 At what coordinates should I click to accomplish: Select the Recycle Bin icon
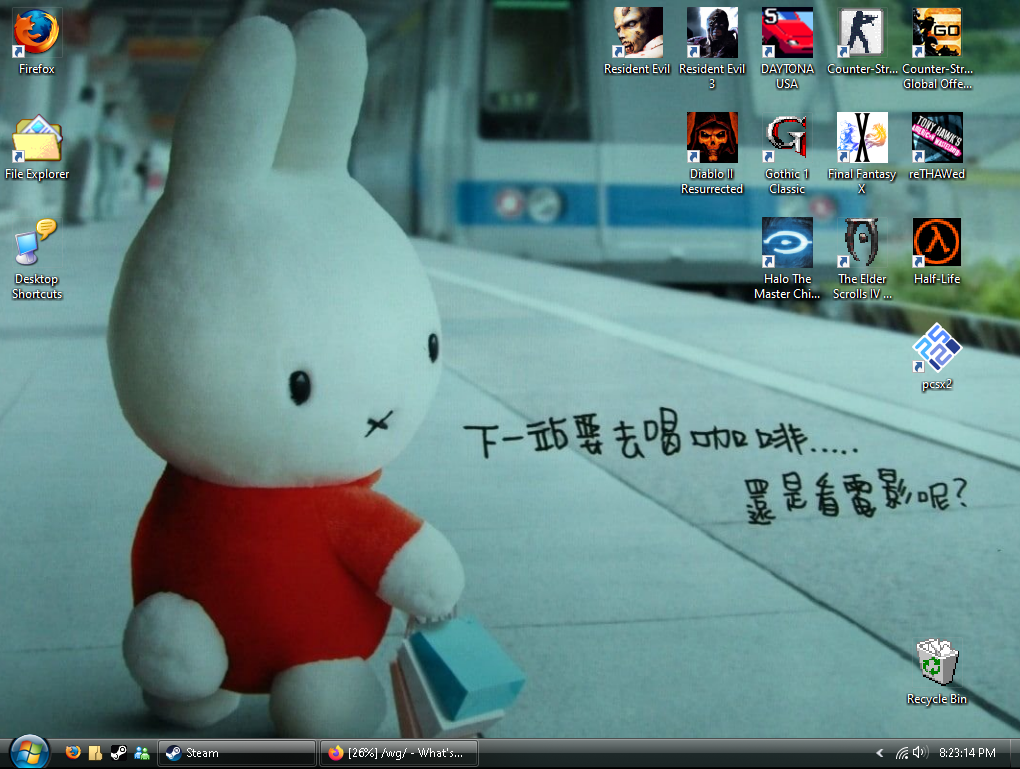click(x=937, y=671)
